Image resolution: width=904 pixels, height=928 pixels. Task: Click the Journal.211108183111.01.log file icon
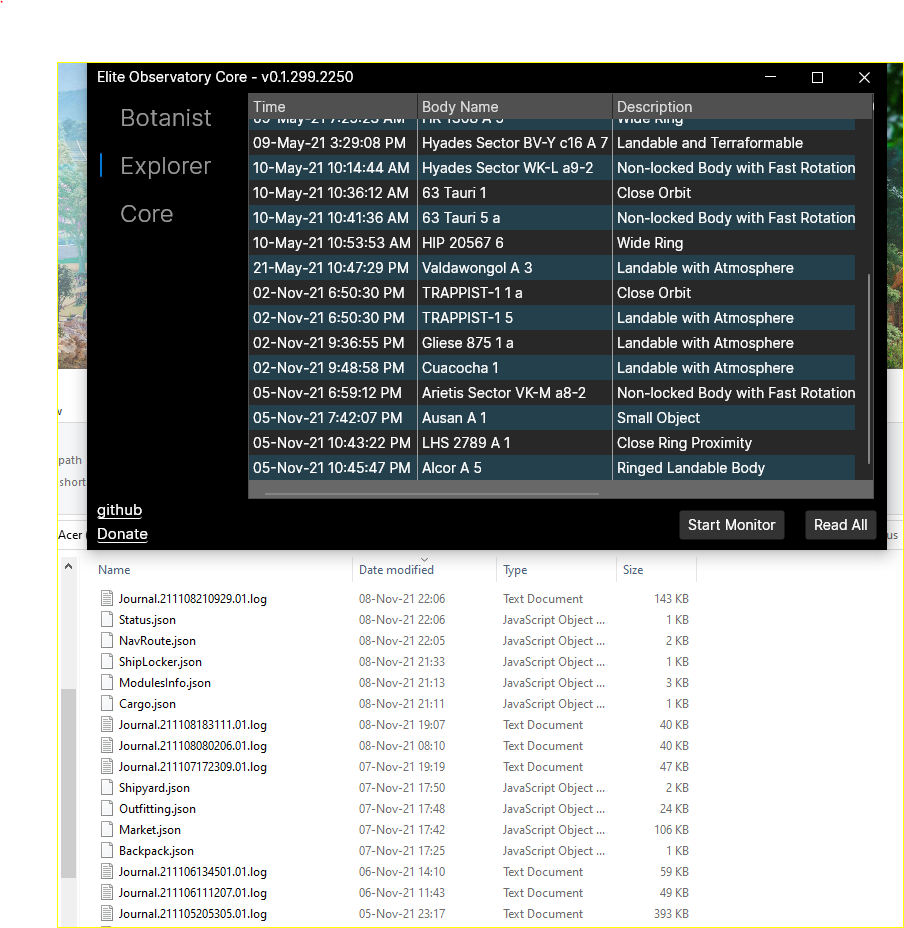107,724
